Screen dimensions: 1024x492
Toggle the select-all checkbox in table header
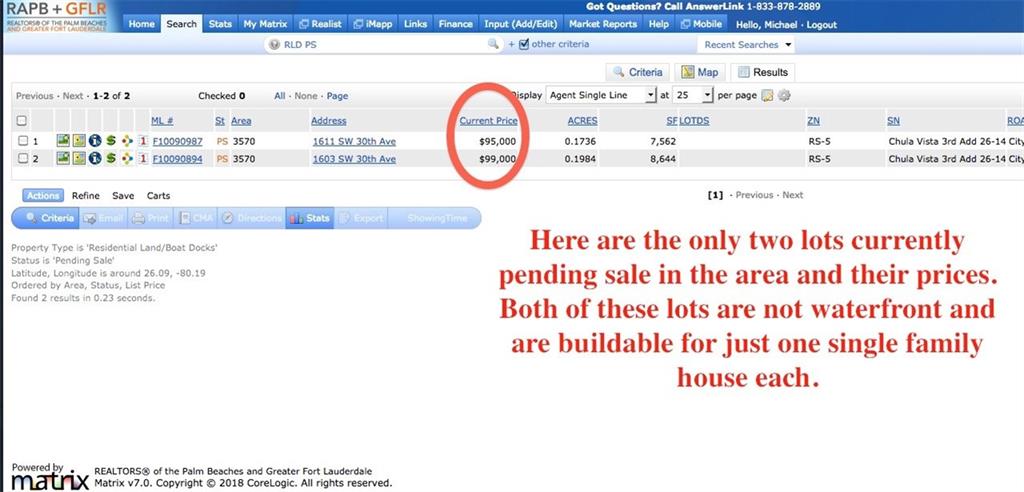pos(22,121)
